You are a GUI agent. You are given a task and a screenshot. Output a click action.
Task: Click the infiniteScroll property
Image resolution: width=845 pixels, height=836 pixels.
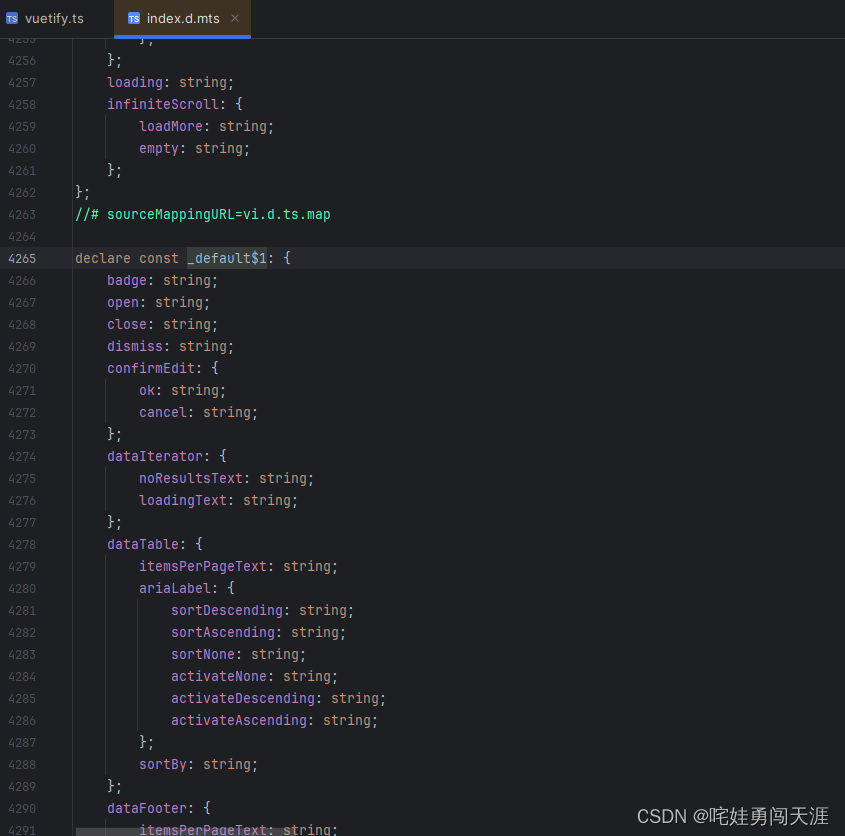163,104
